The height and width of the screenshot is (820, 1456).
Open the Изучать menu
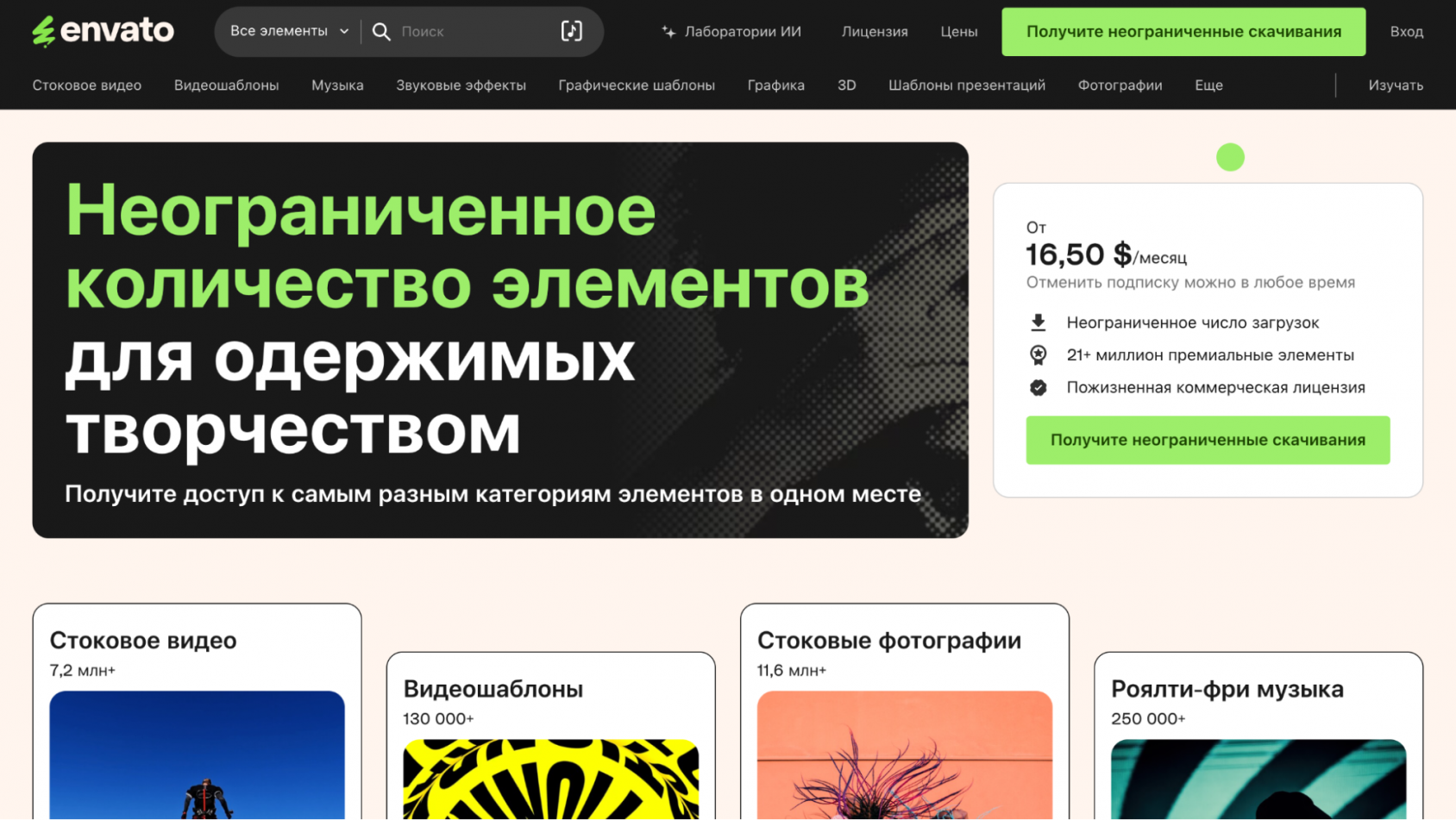[x=1396, y=85]
